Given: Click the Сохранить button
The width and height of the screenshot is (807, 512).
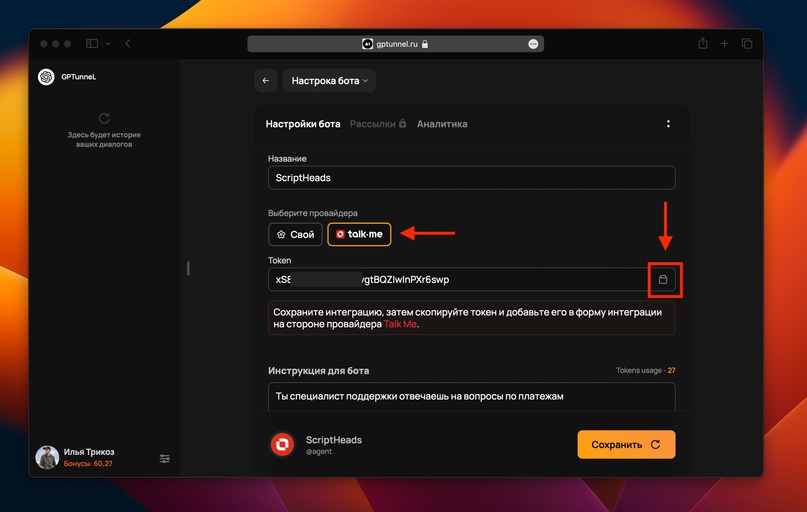Looking at the screenshot, I should 626,445.
